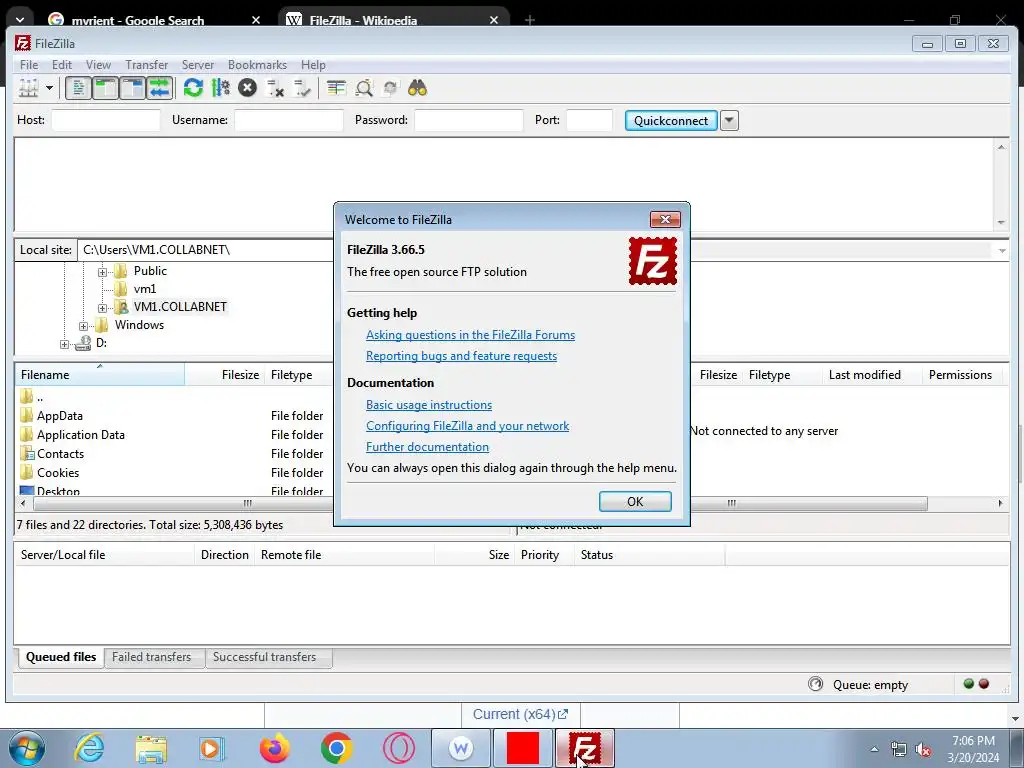
Task: Sort local list by Filesize column
Action: 224,374
